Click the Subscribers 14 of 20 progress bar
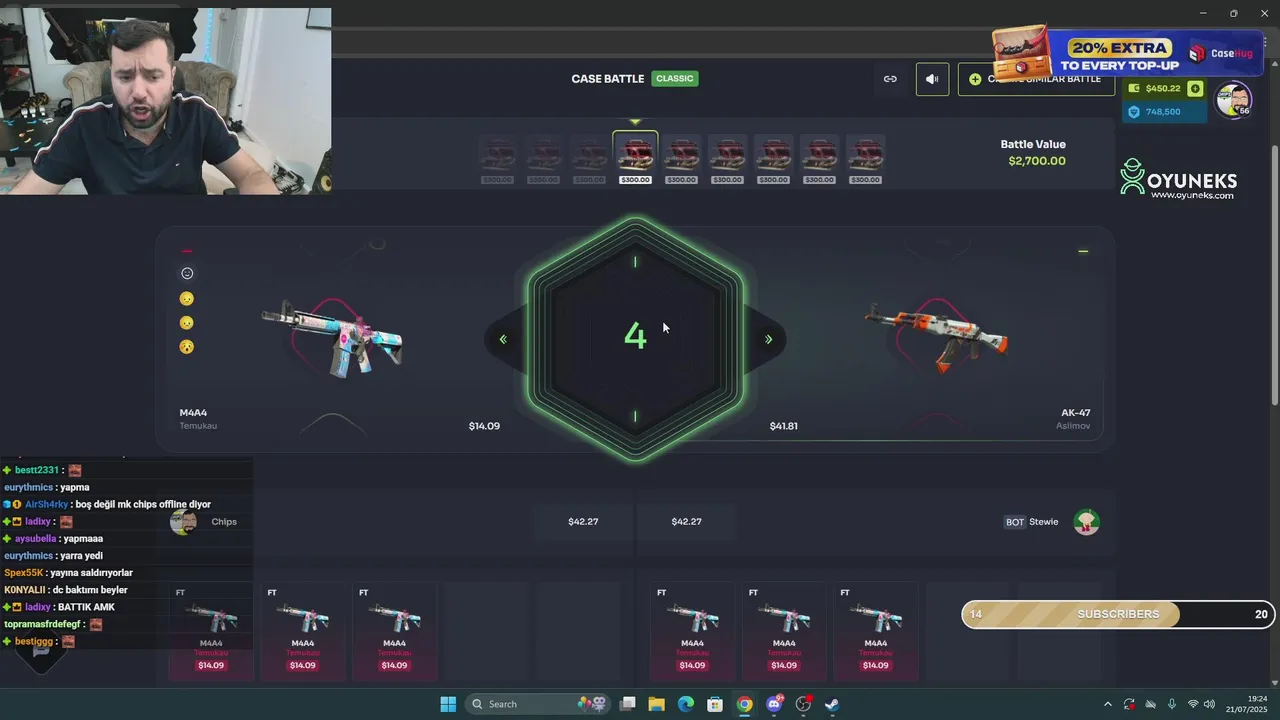The height and width of the screenshot is (720, 1280). coord(1118,614)
